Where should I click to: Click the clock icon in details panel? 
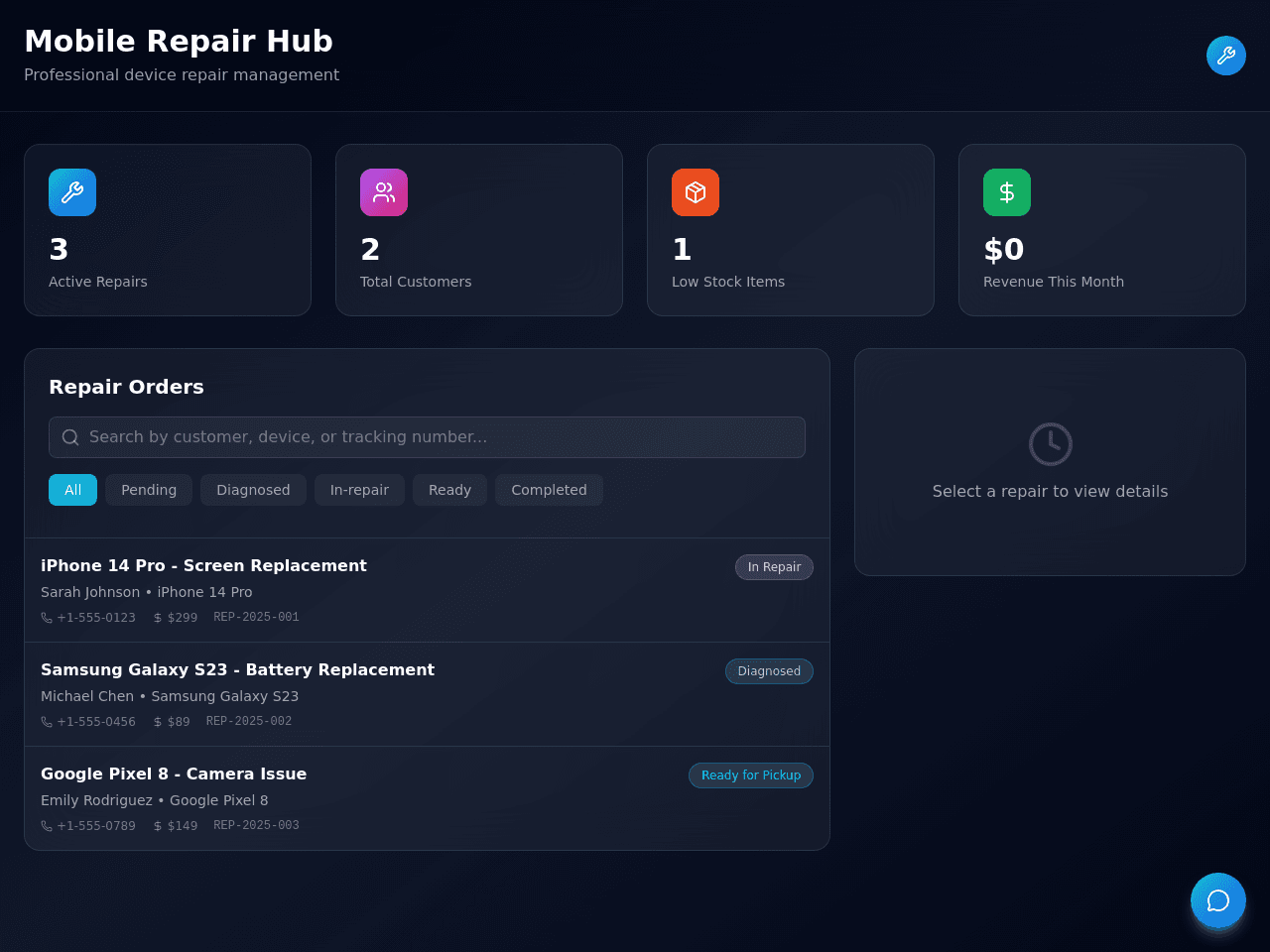pos(1051,444)
